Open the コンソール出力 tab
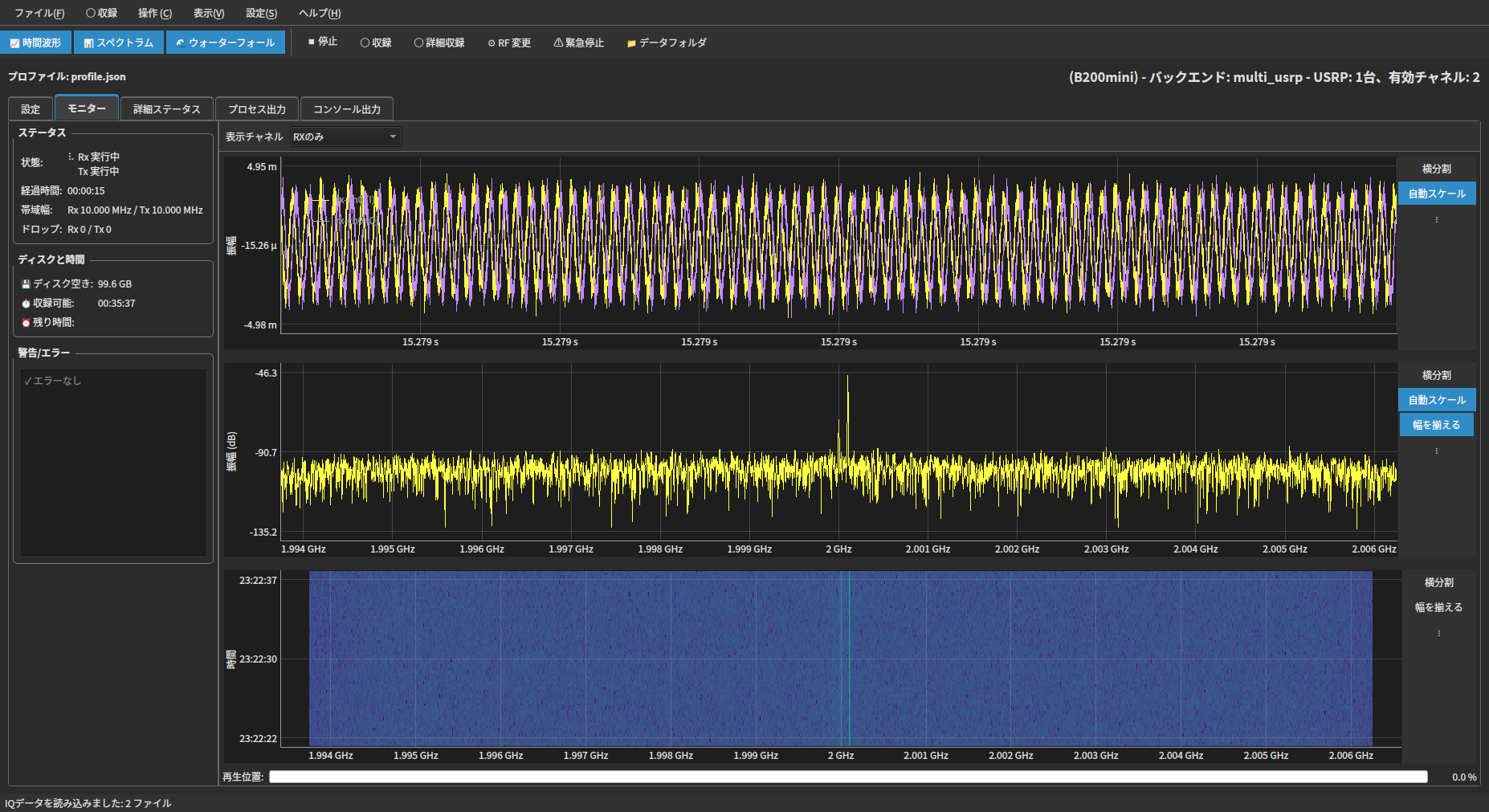1489x812 pixels. (347, 109)
